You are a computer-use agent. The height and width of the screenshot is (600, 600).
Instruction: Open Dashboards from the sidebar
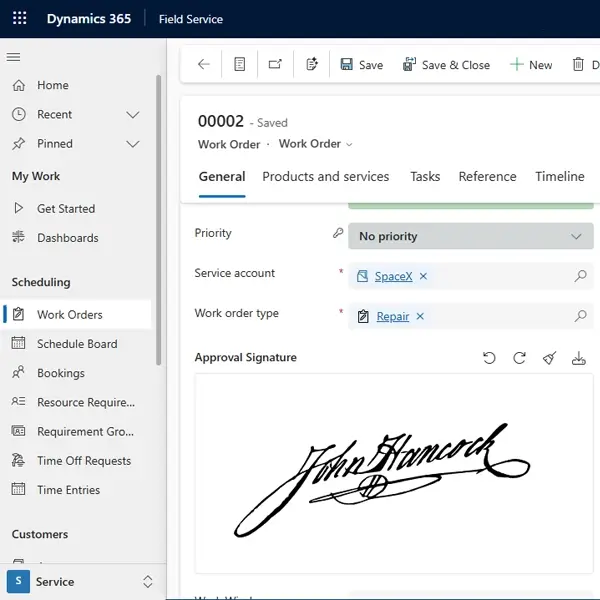(x=76, y=238)
